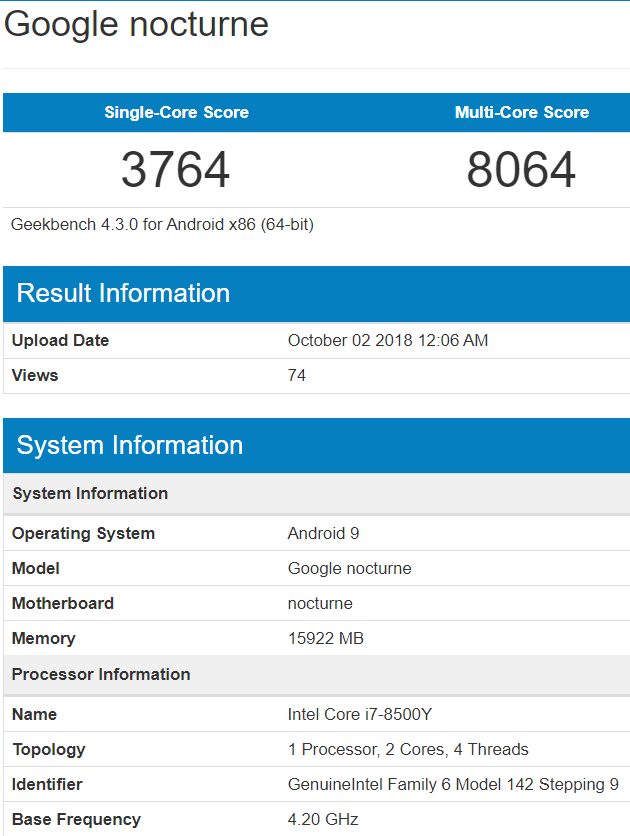Click the Operating System label
Screen dimensions: 630x836
83,534
